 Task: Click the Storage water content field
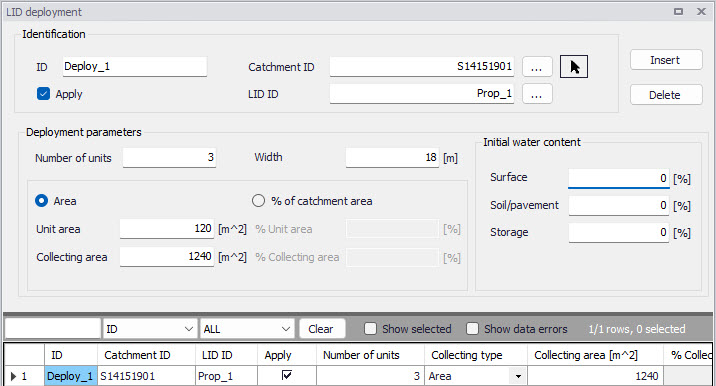[x=619, y=233]
